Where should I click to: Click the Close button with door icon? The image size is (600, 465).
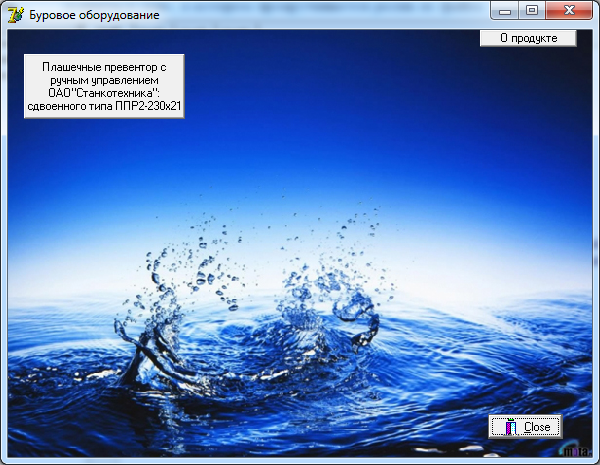(525, 426)
